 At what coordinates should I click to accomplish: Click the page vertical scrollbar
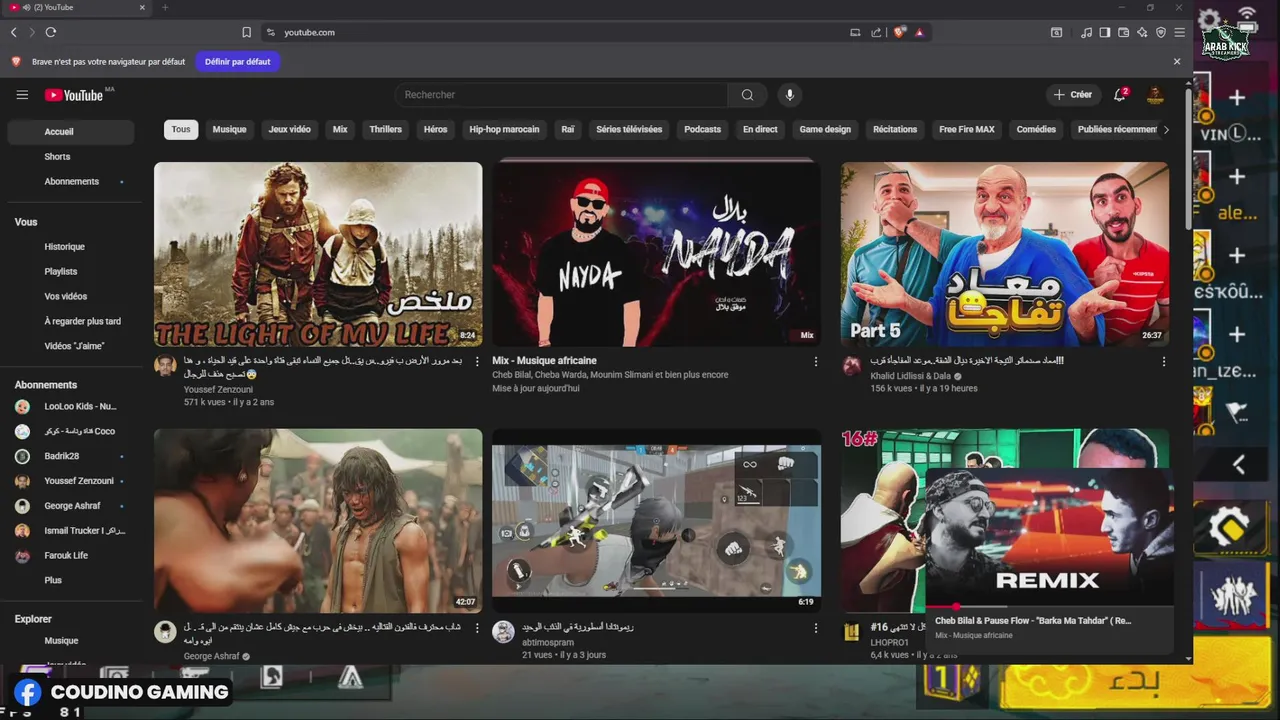tap(1188, 158)
